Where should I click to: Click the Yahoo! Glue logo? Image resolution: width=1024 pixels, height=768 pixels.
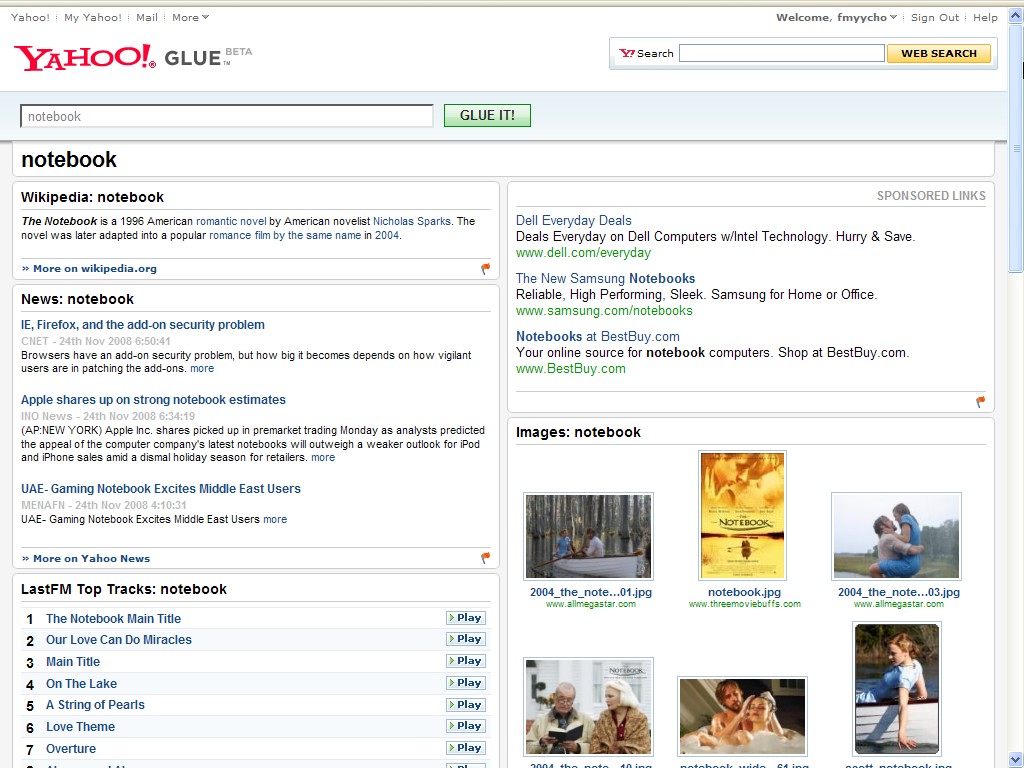[133, 57]
